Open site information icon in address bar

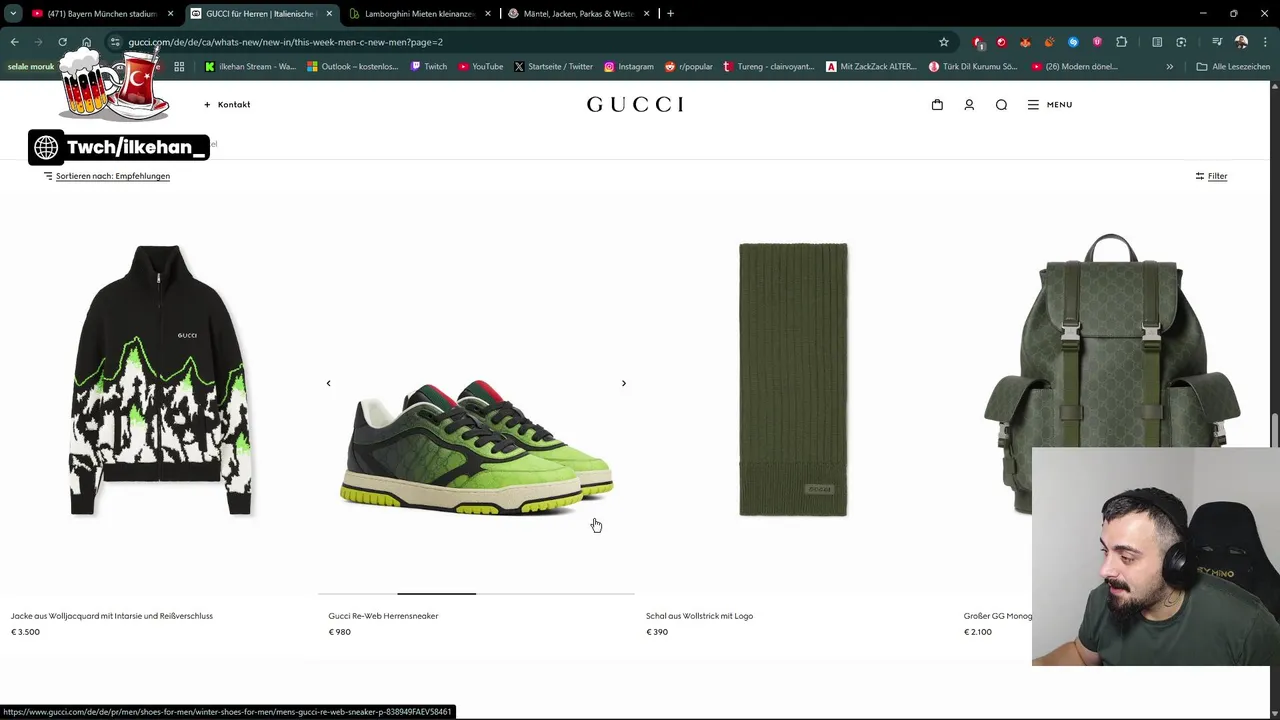point(115,42)
